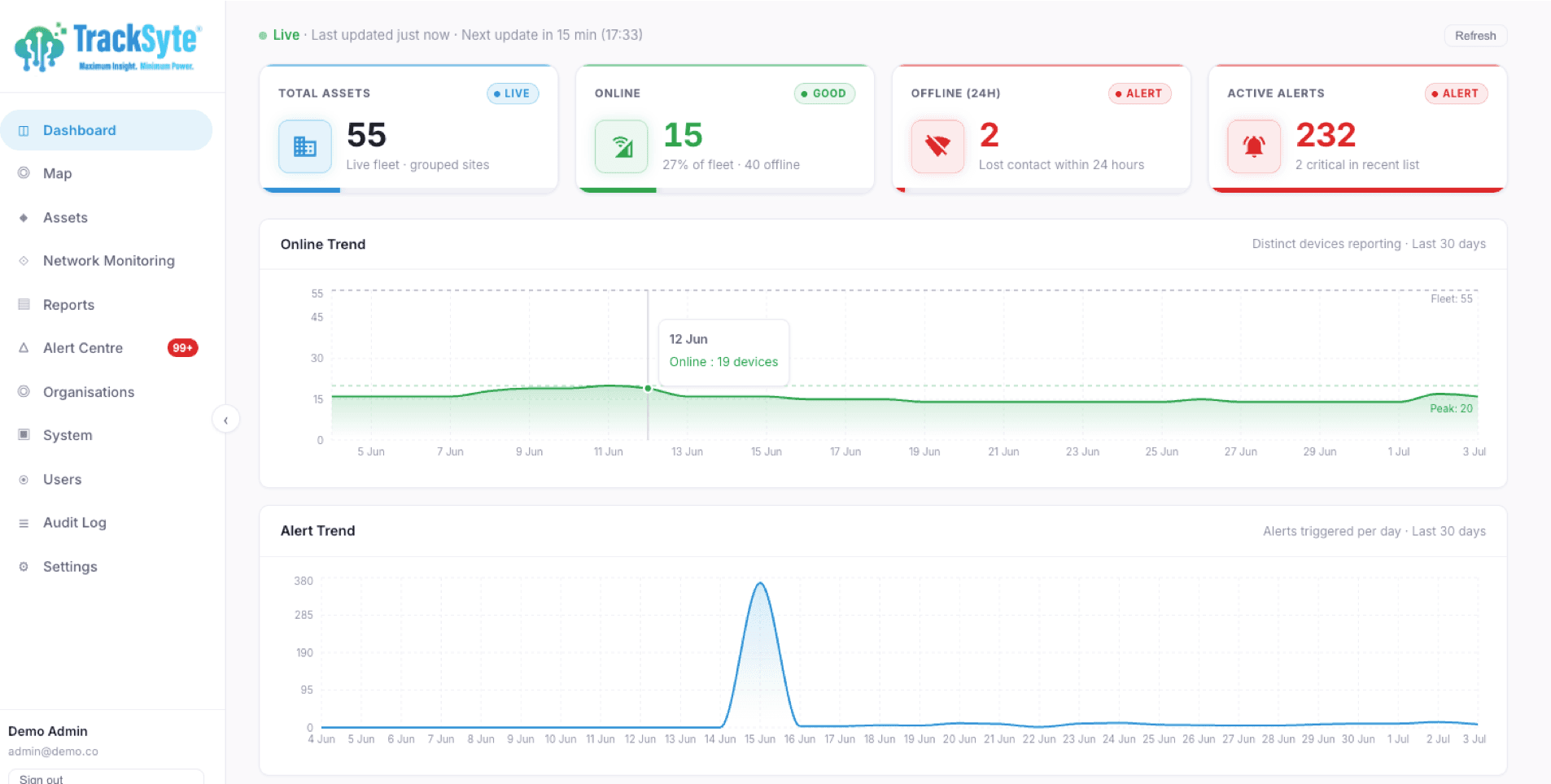Image resolution: width=1551 pixels, height=784 pixels.
Task: Click the Active Alerts bell icon
Action: (1254, 146)
